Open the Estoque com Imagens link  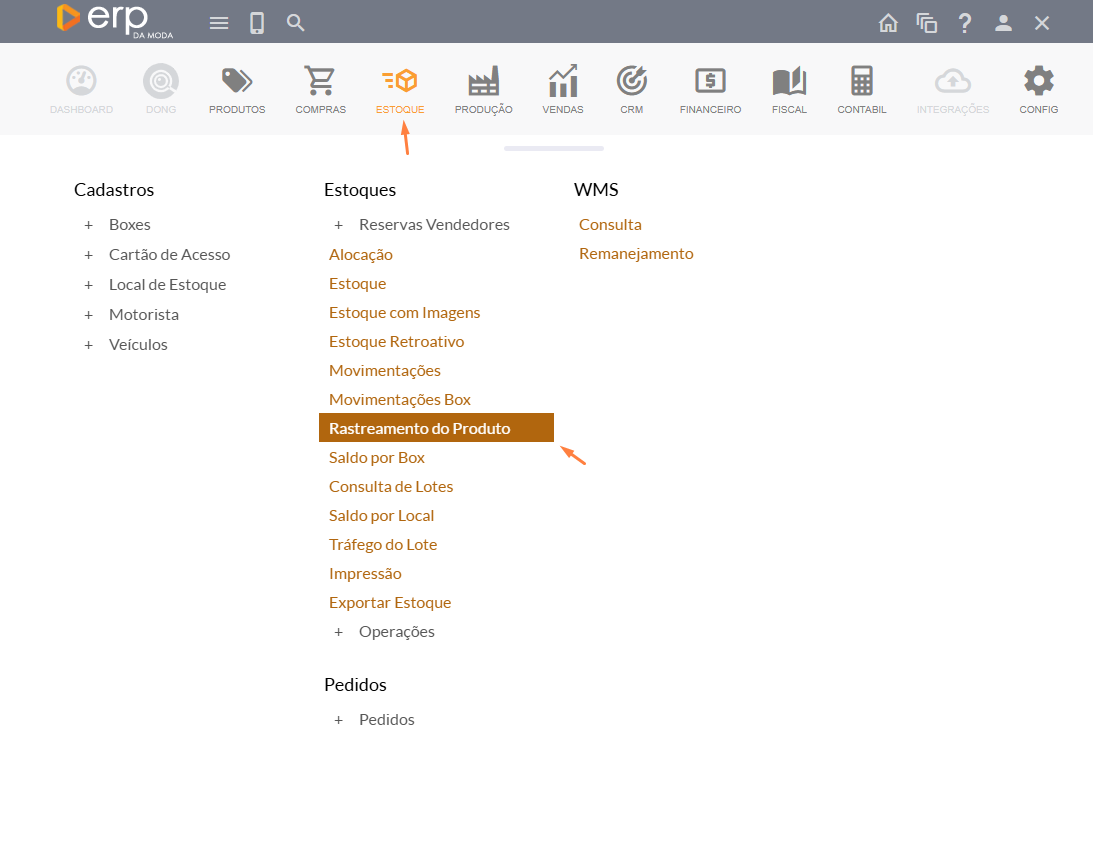tap(404, 313)
